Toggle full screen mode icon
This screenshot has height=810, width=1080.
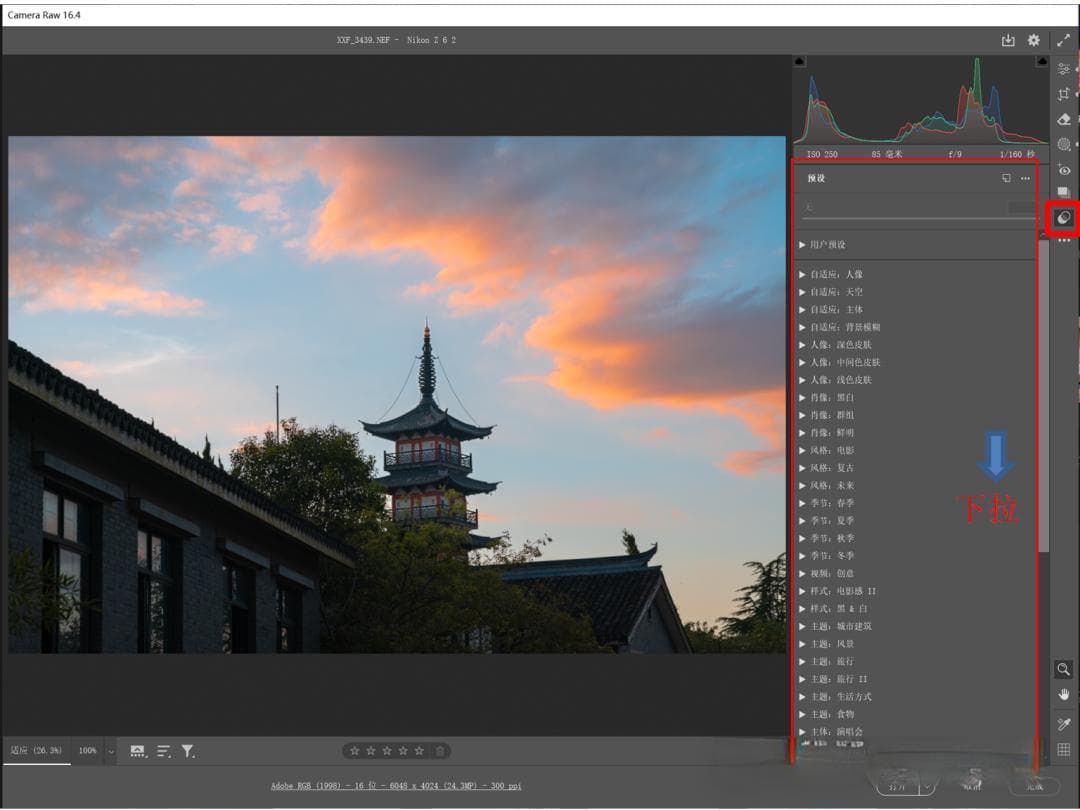pyautogui.click(x=1063, y=41)
